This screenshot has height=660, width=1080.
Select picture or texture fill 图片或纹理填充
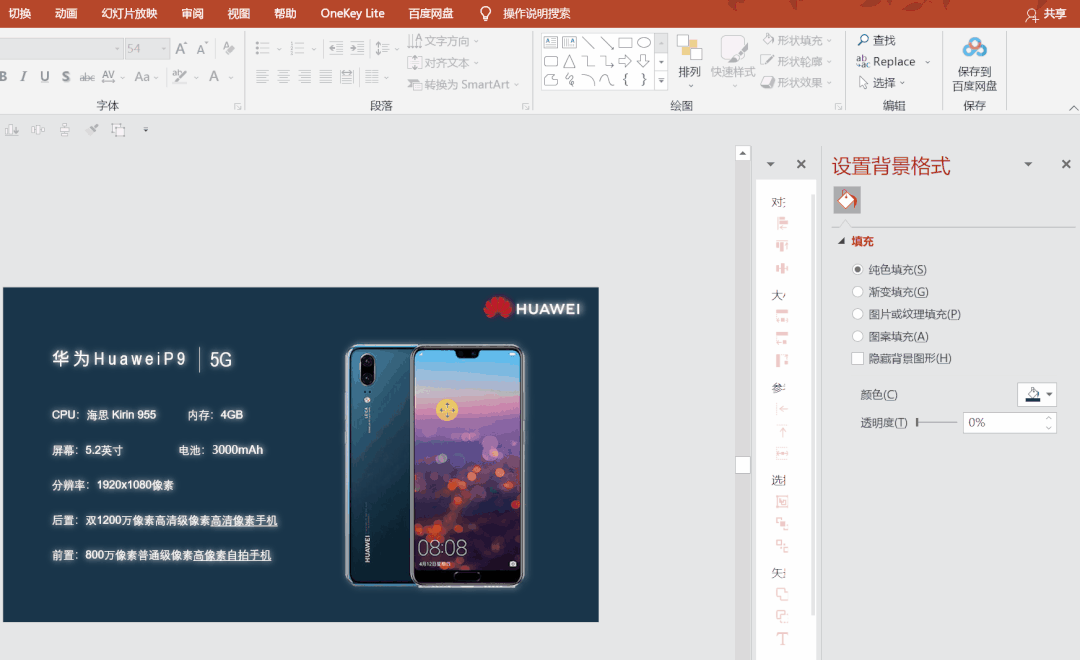pyautogui.click(x=906, y=314)
